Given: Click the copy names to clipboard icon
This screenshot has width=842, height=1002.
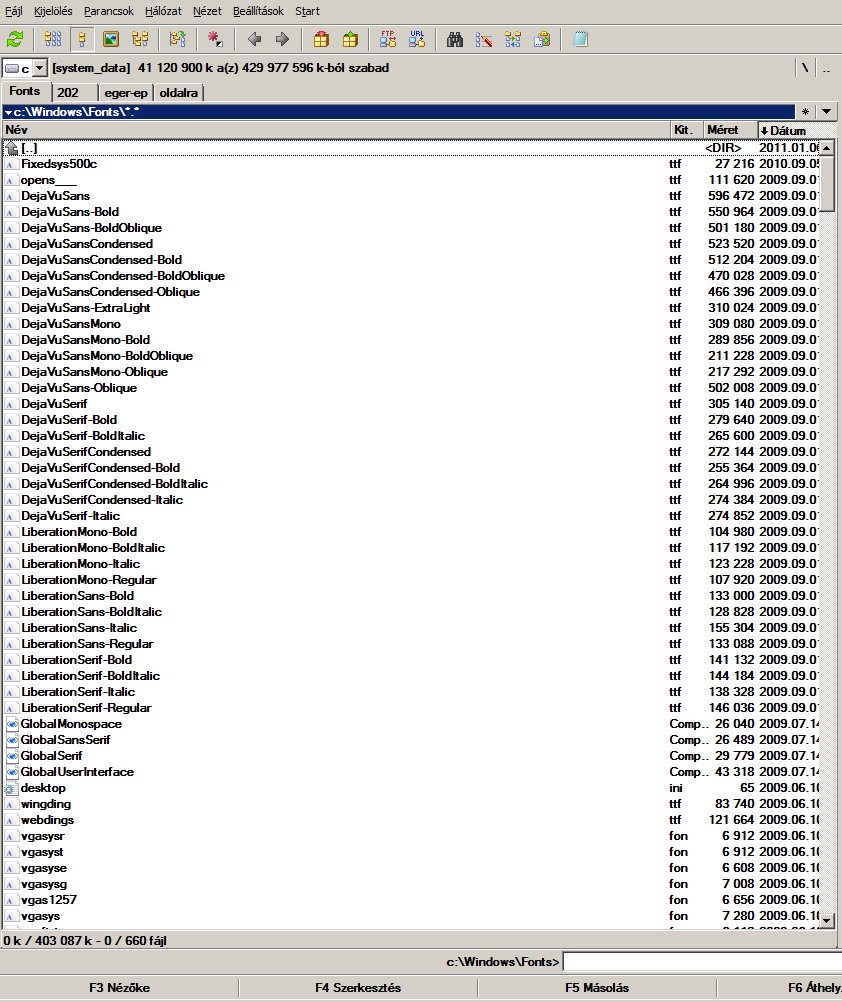Looking at the screenshot, I should (x=542, y=40).
